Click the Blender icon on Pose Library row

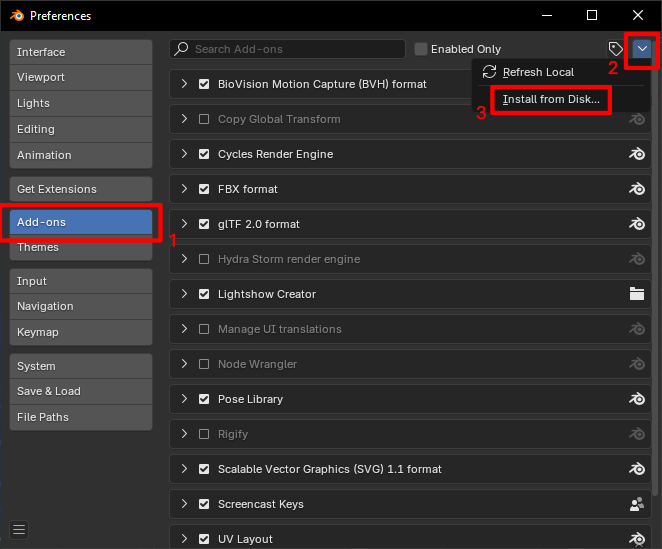click(x=637, y=399)
